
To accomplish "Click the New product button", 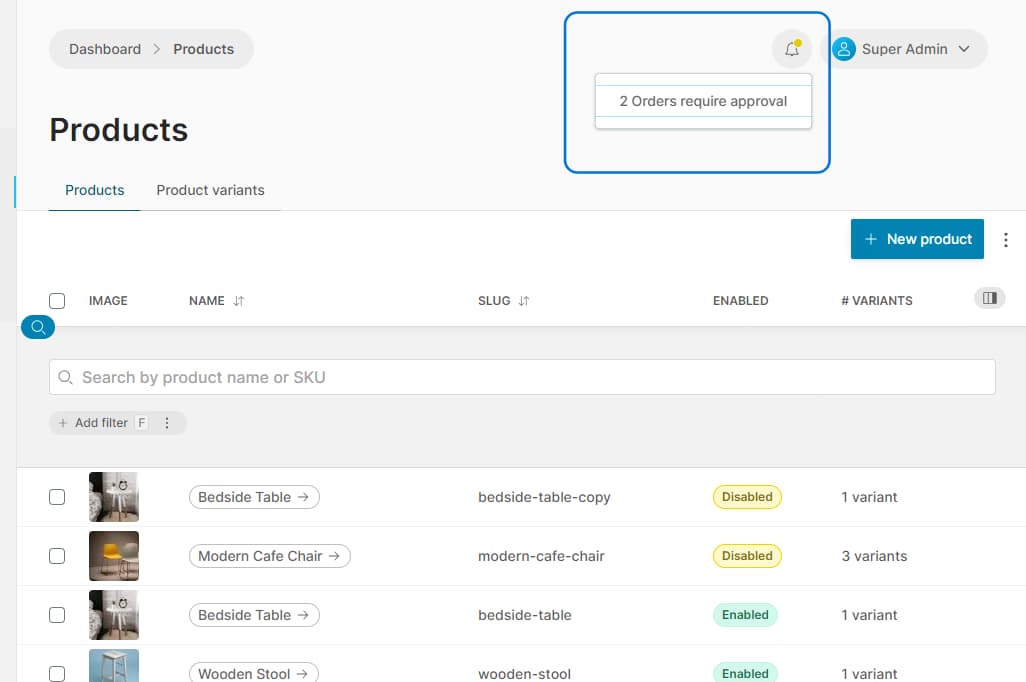I will 917,239.
